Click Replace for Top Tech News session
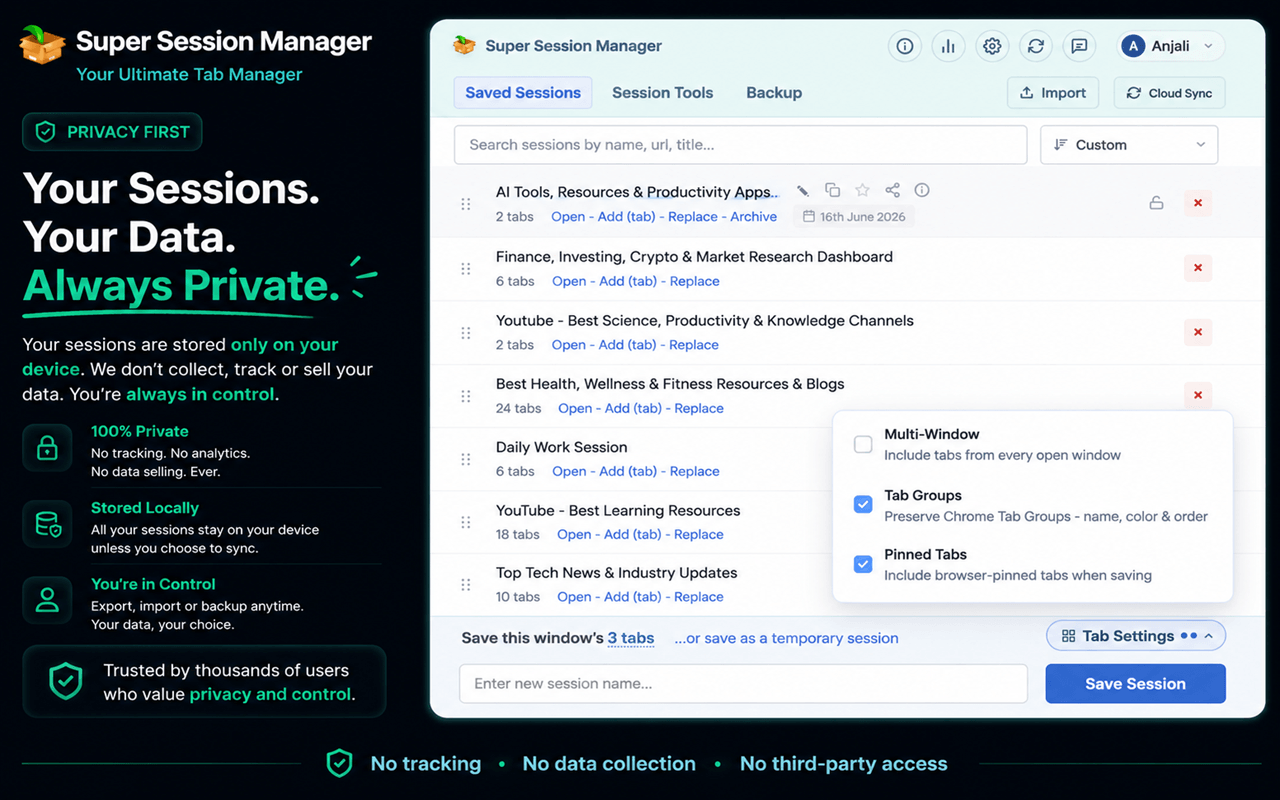The width and height of the screenshot is (1280, 800). (699, 597)
